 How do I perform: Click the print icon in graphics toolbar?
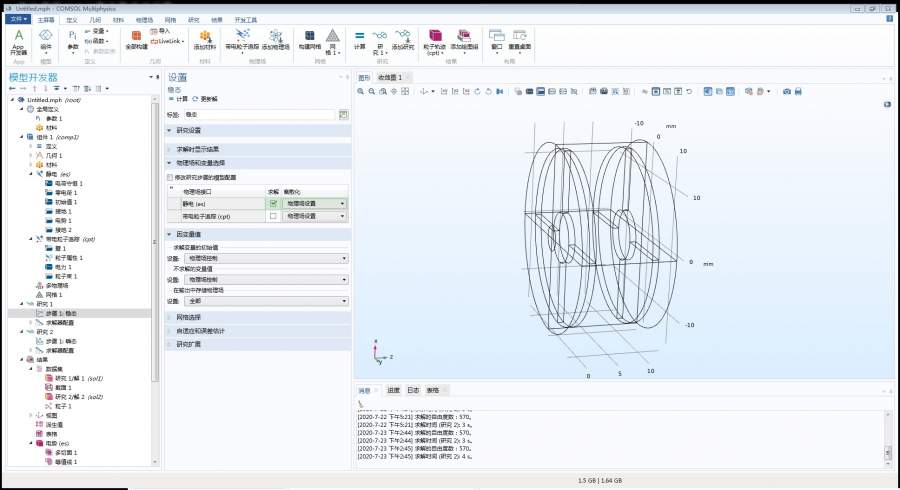798,91
